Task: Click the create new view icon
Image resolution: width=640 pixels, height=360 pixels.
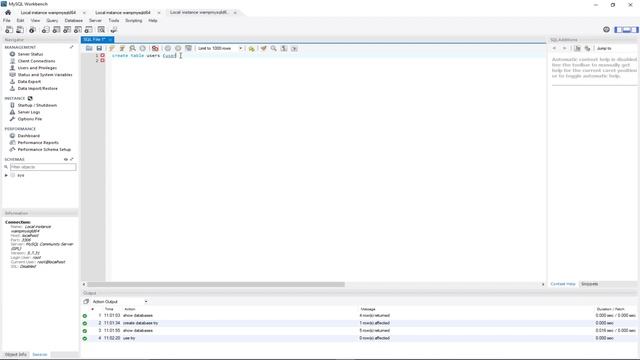Action: (67, 30)
